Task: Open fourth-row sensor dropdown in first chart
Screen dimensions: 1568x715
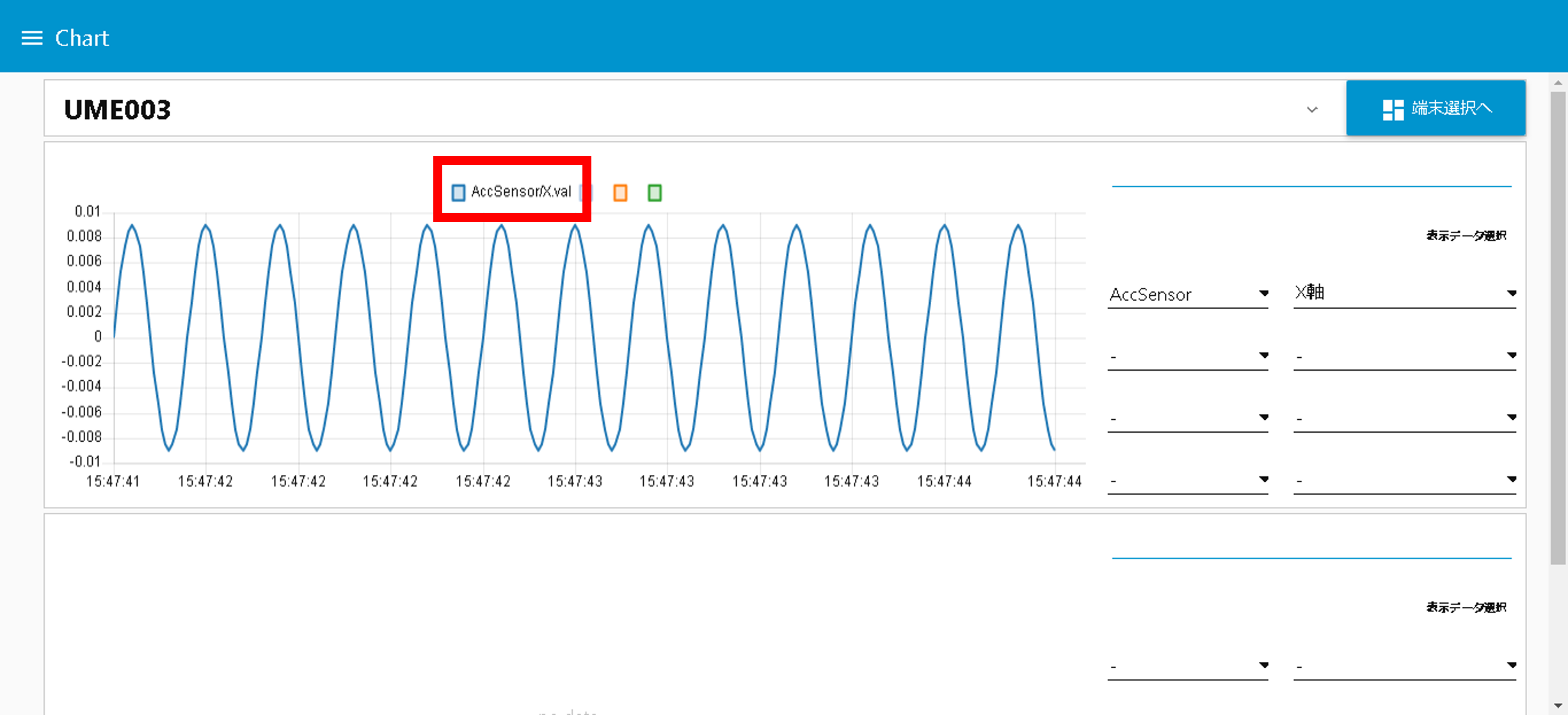Action: [x=1188, y=480]
